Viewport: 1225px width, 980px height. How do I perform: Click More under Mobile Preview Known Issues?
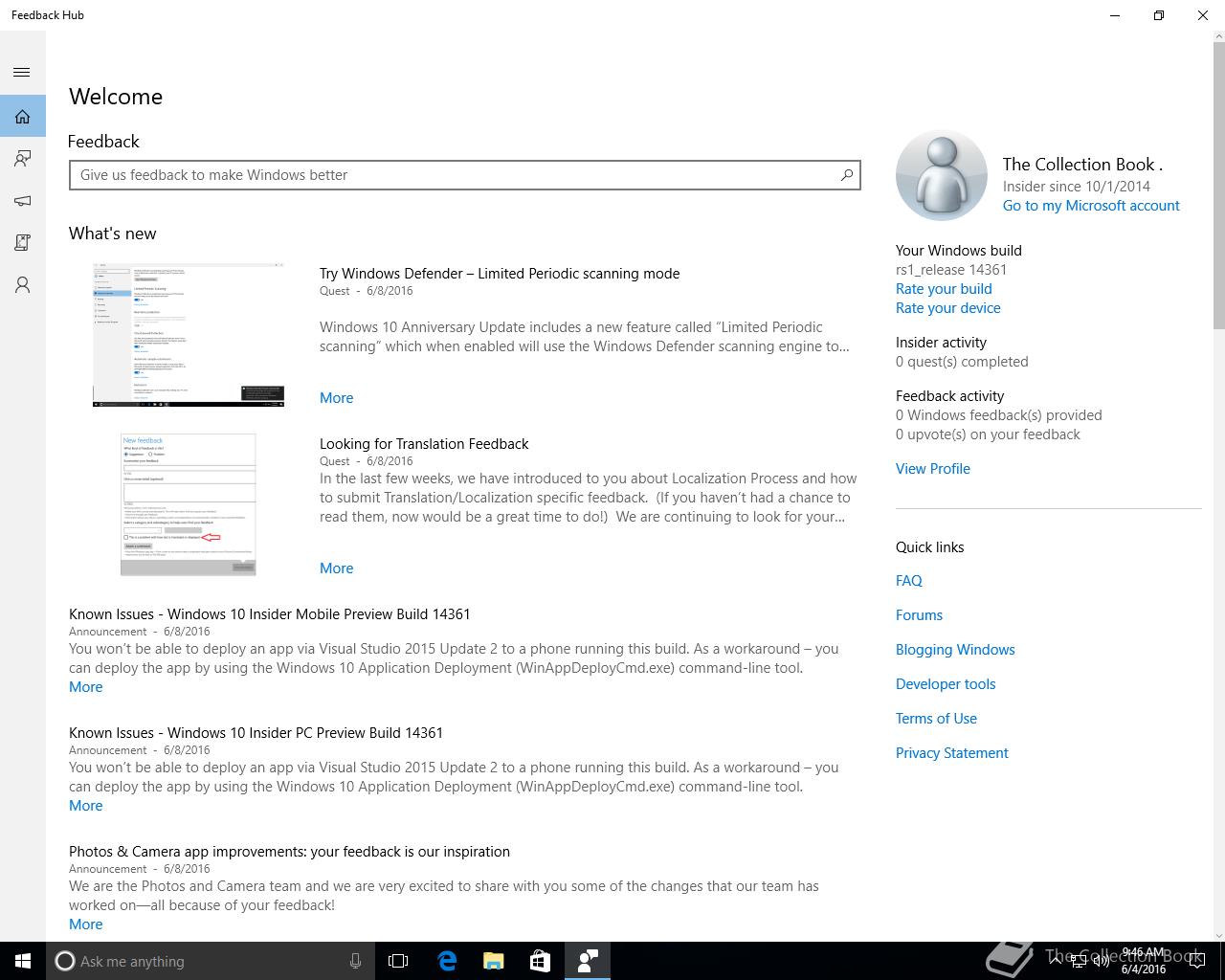(85, 687)
